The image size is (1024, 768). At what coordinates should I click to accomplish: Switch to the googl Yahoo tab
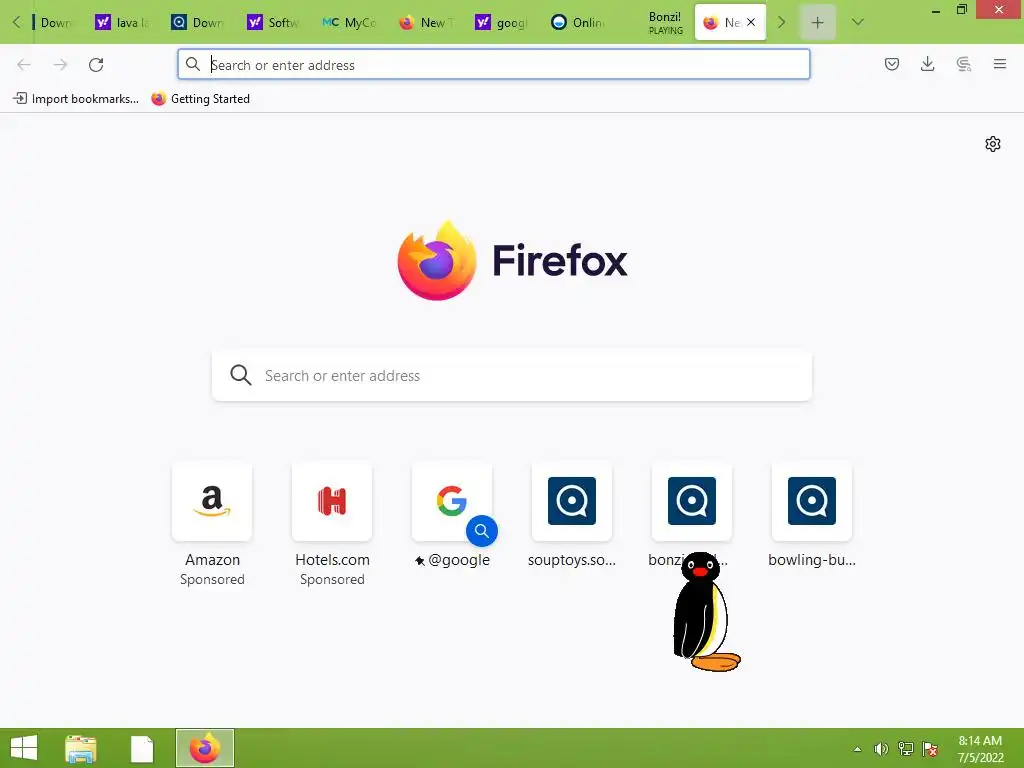pyautogui.click(x=501, y=23)
